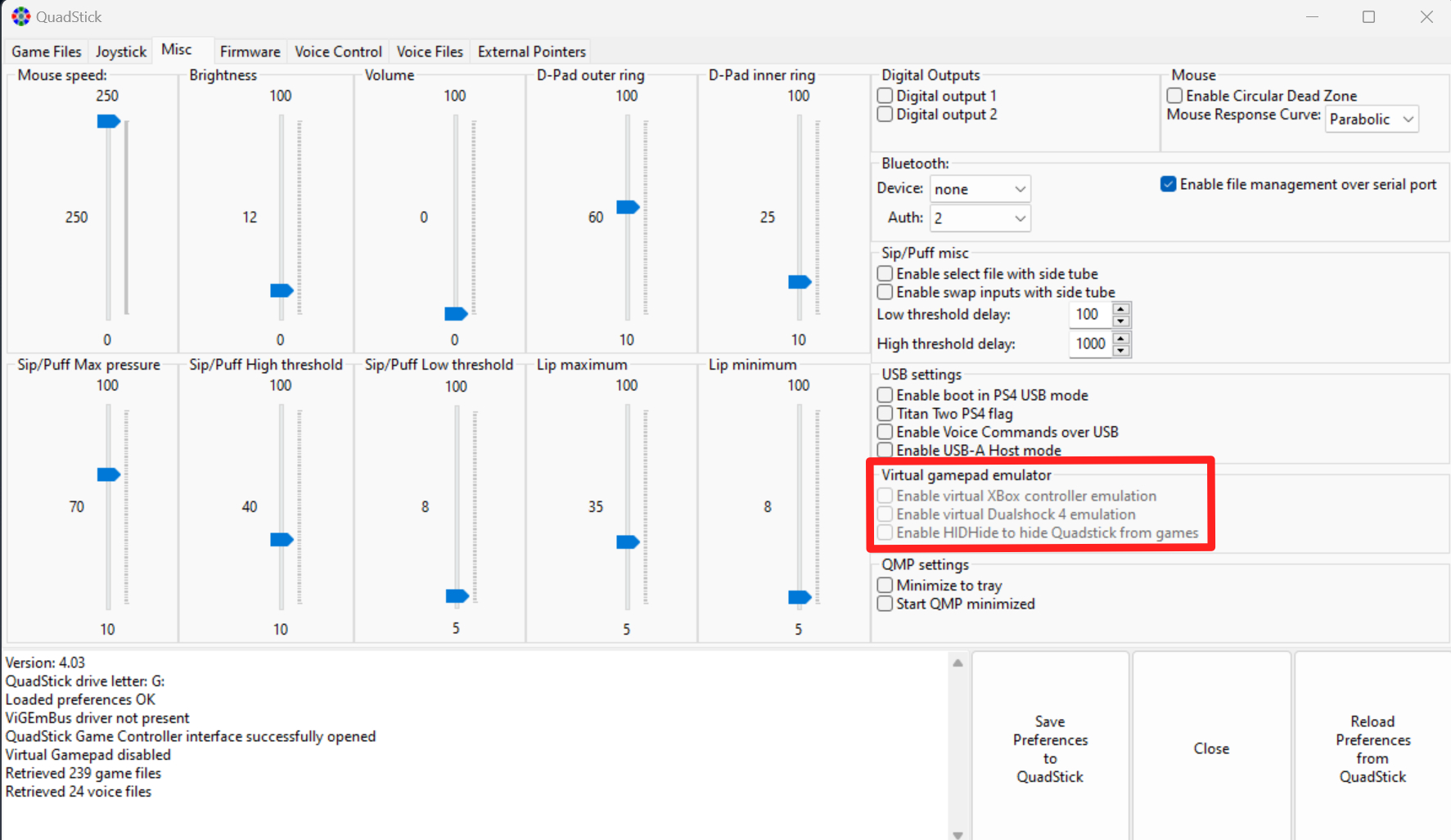
Task: Switch to the Voice Control tab
Action: 338,52
